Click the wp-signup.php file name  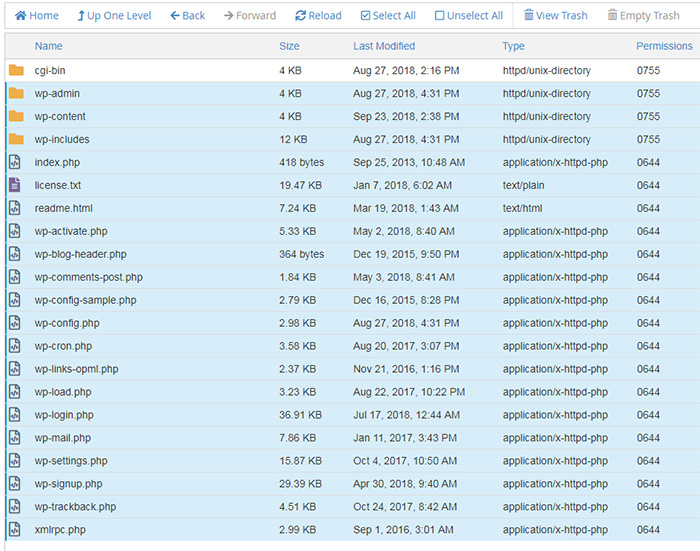click(x=68, y=484)
